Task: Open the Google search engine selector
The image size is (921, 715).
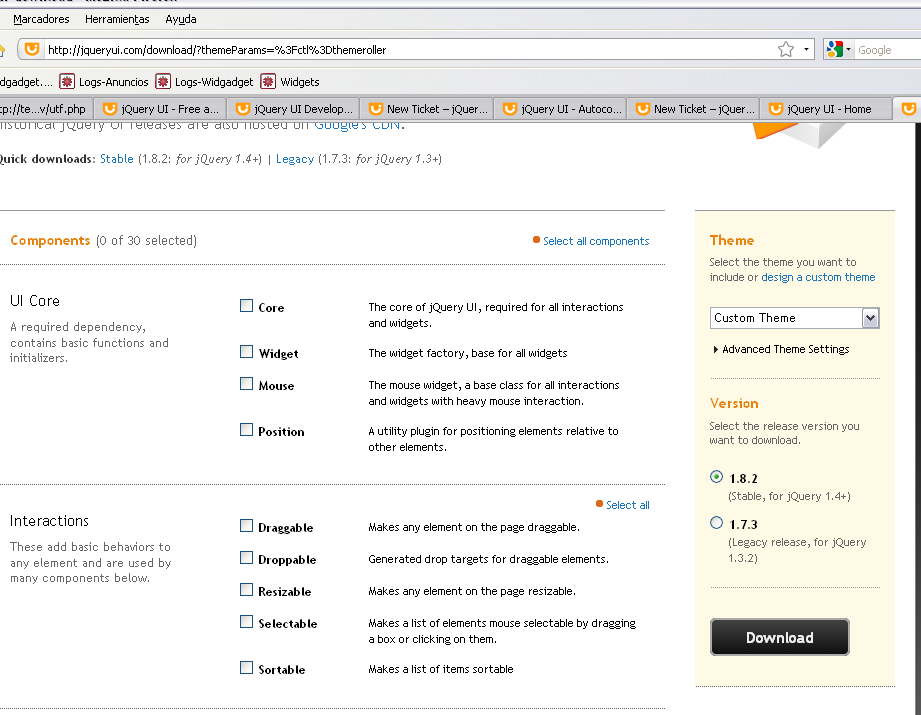Action: 838,49
